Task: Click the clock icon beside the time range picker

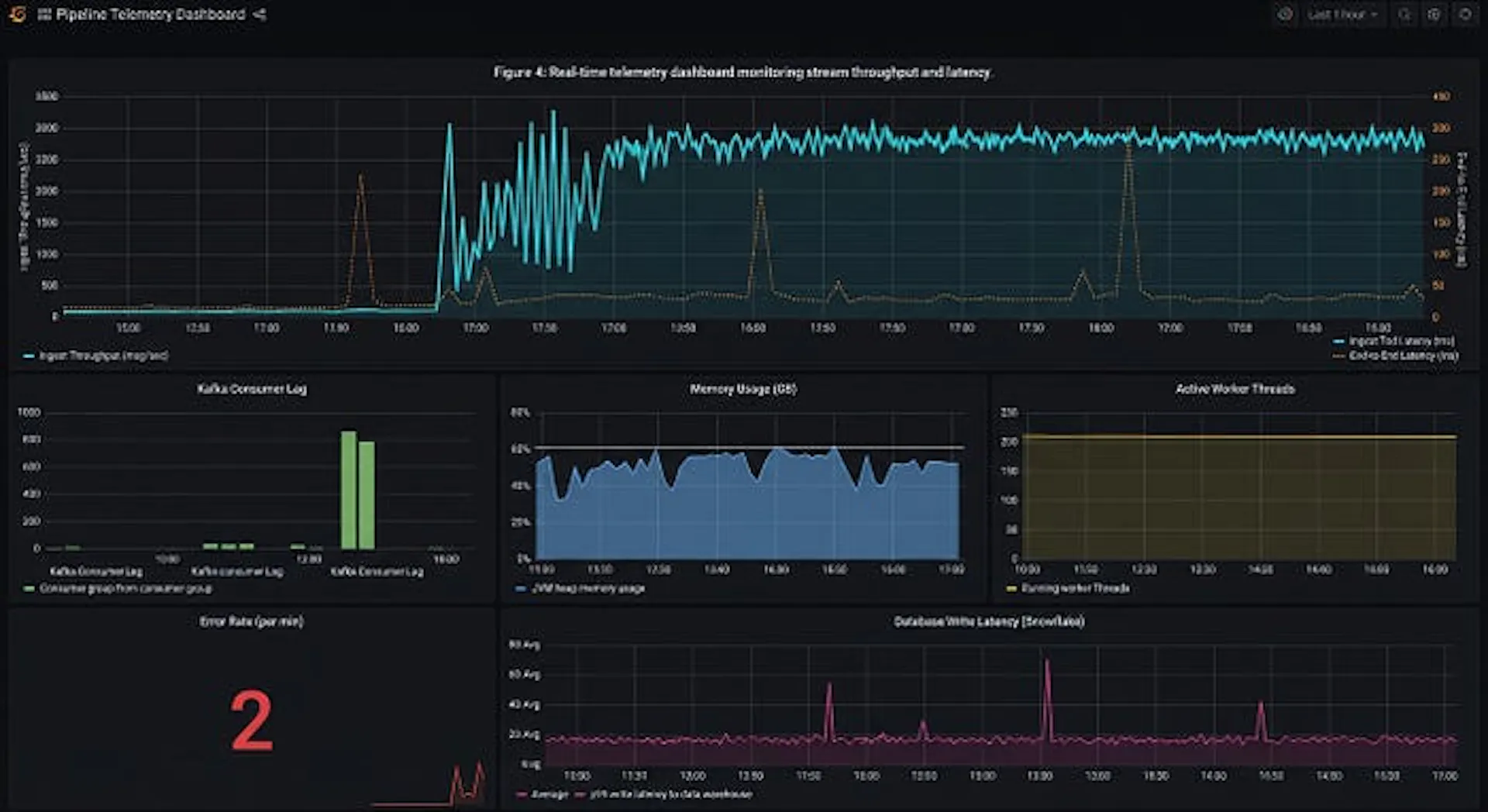Action: [1285, 15]
